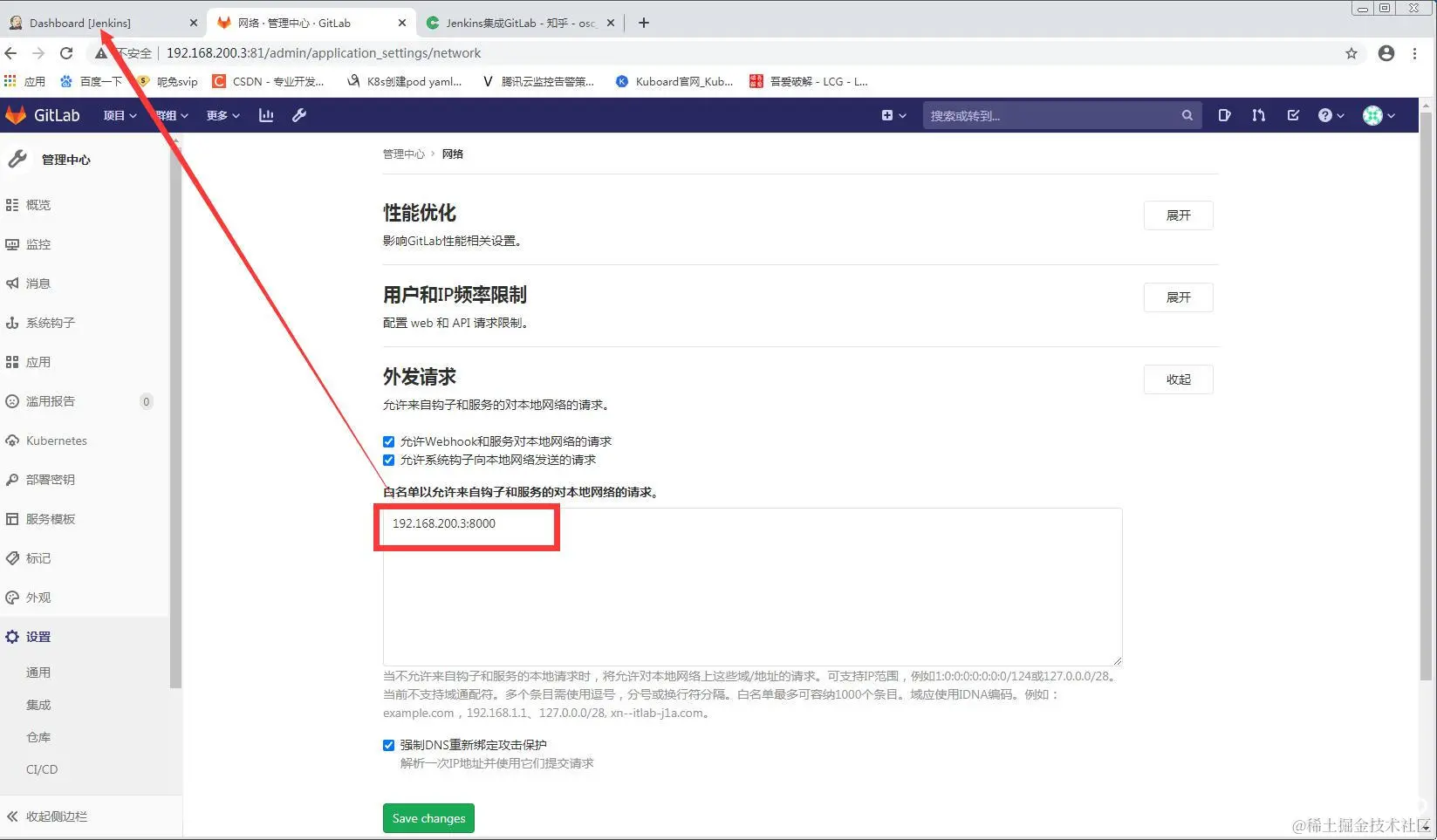This screenshot has height=840, width=1437.
Task: Open the GitLab issues icon in navbar
Action: click(x=1224, y=114)
